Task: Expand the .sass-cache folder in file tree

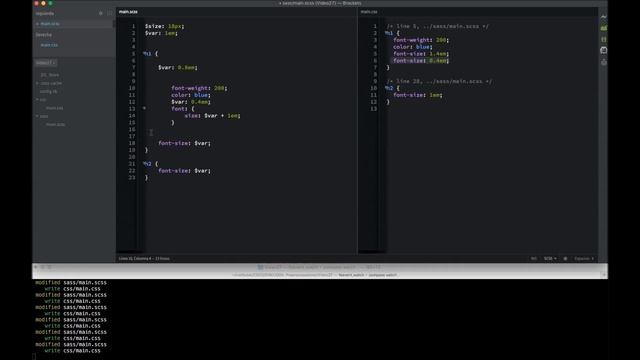Action: (37, 83)
